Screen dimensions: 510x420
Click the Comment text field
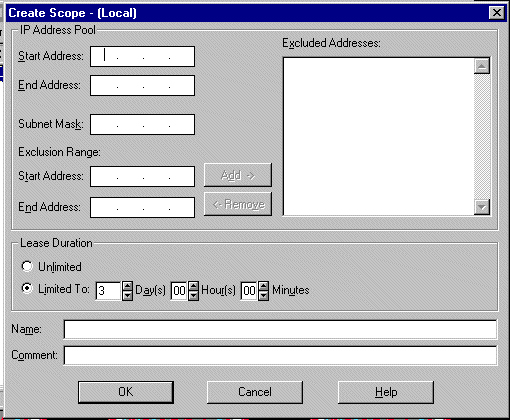(x=280, y=355)
